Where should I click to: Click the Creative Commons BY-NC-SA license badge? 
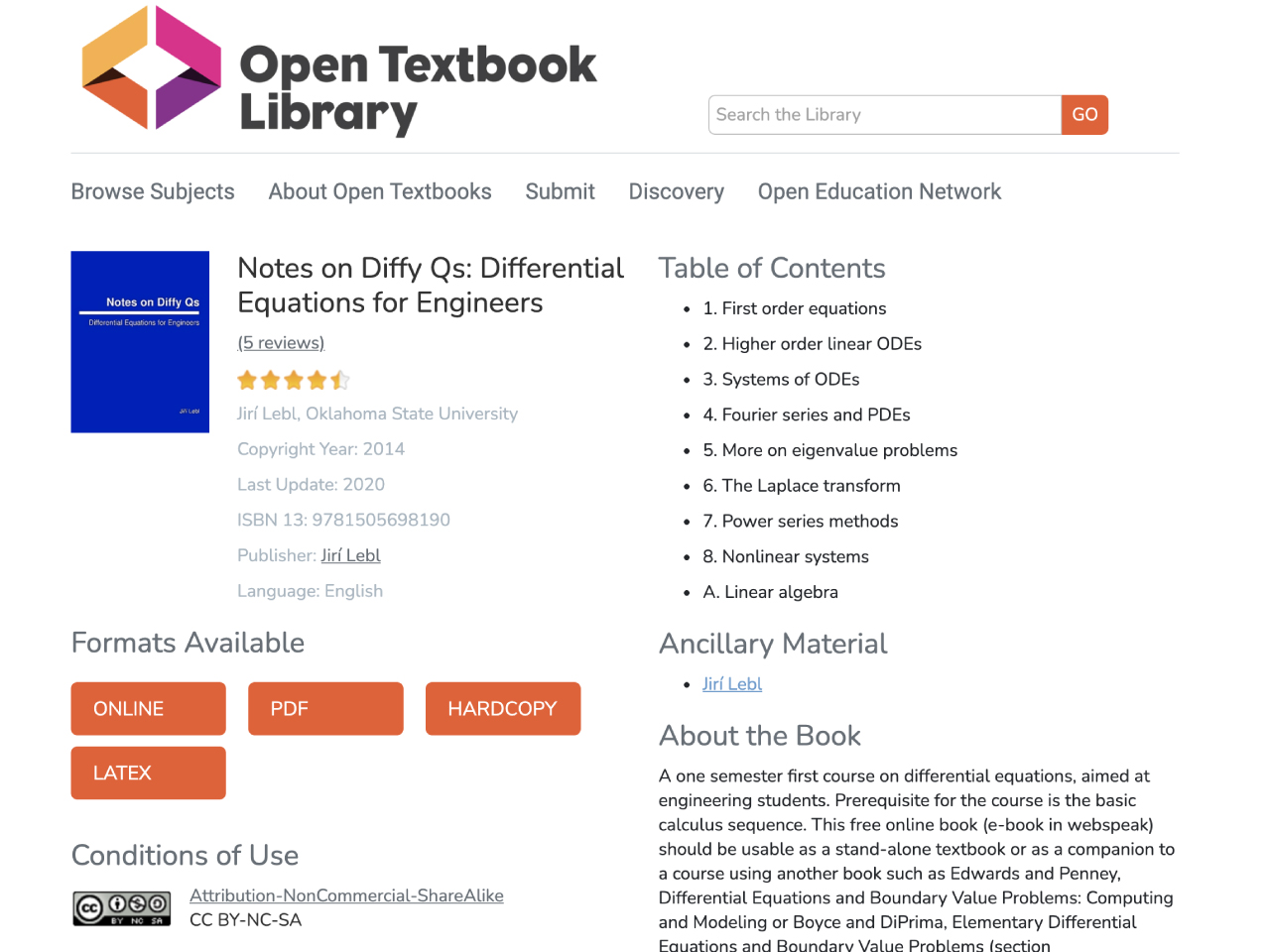(x=122, y=907)
